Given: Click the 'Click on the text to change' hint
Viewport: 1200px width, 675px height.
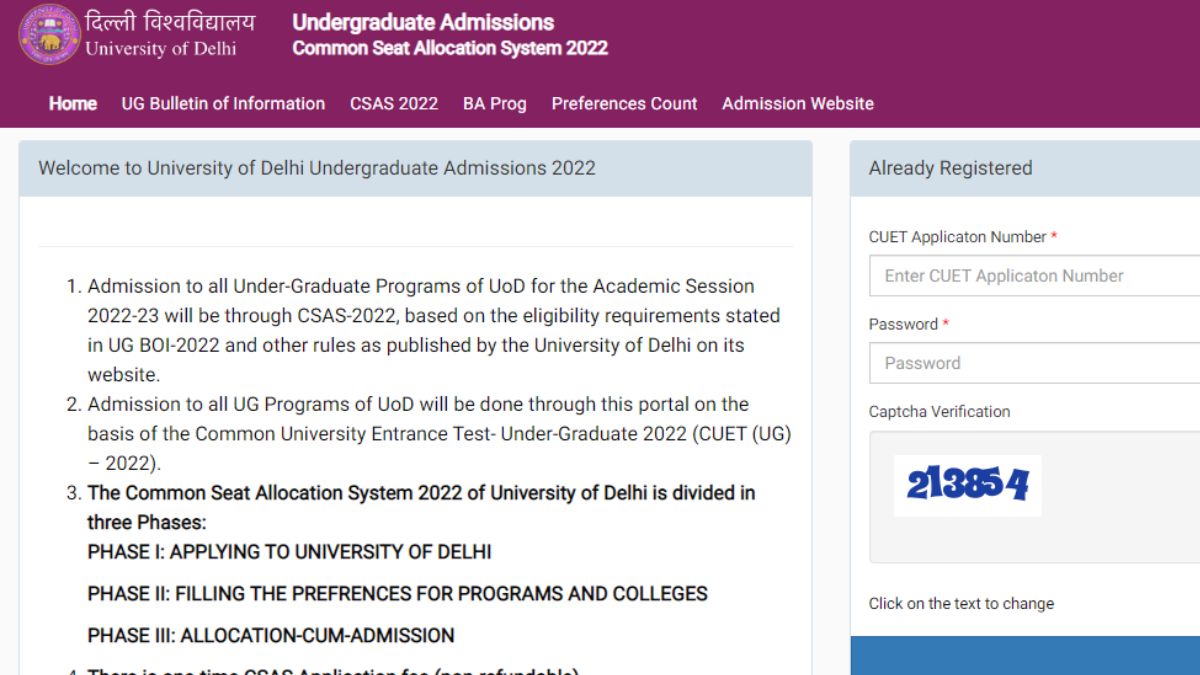Looking at the screenshot, I should [961, 603].
